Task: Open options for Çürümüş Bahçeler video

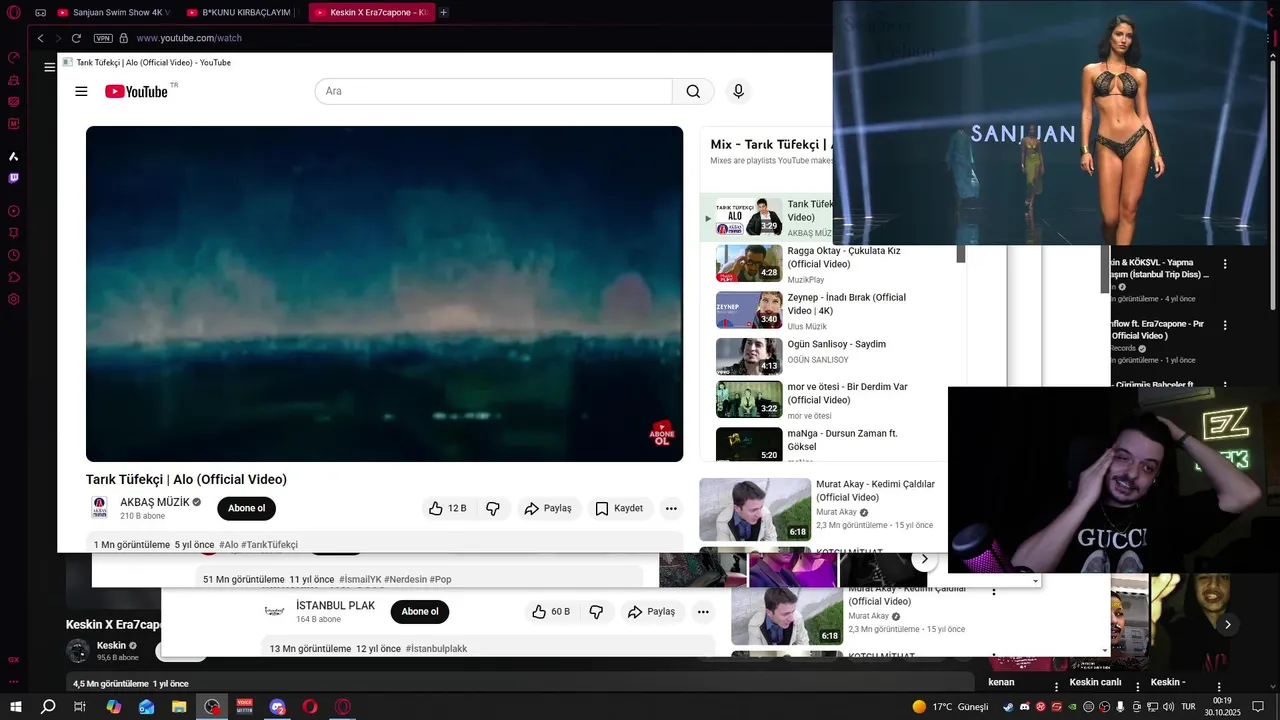Action: (x=1225, y=385)
